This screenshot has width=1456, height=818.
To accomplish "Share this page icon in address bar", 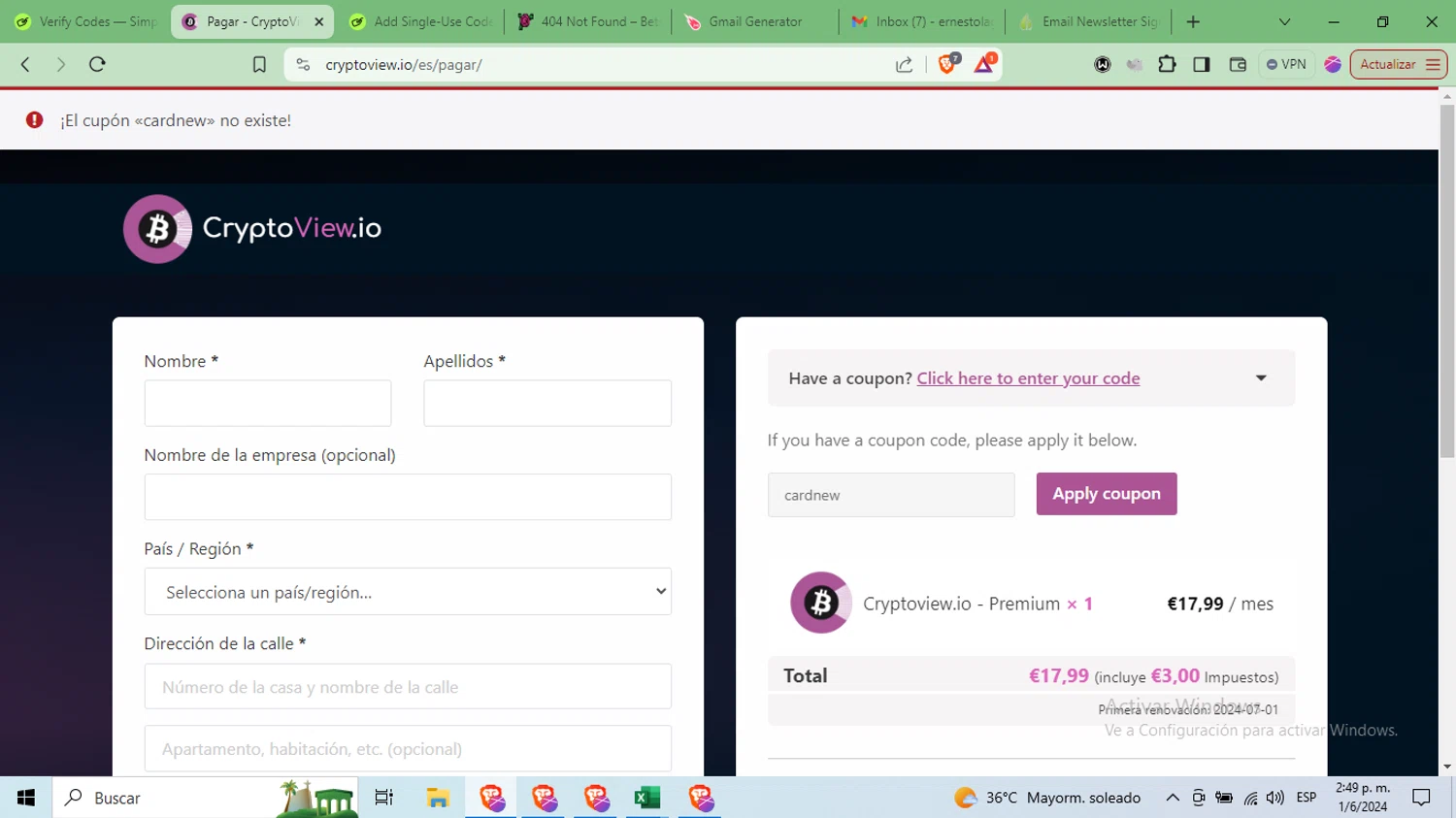I will pyautogui.click(x=904, y=64).
